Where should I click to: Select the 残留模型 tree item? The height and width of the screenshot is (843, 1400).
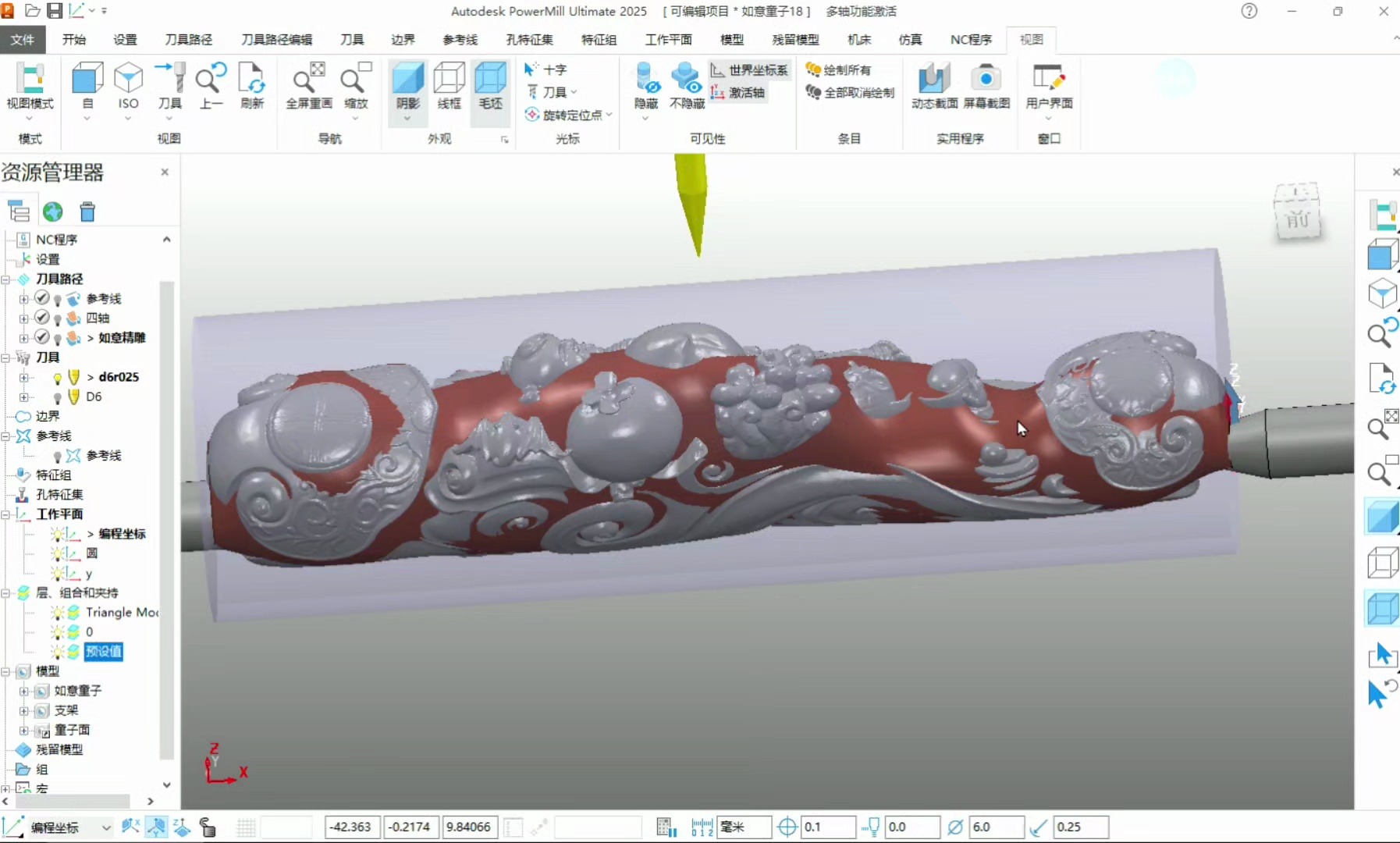tap(59, 749)
